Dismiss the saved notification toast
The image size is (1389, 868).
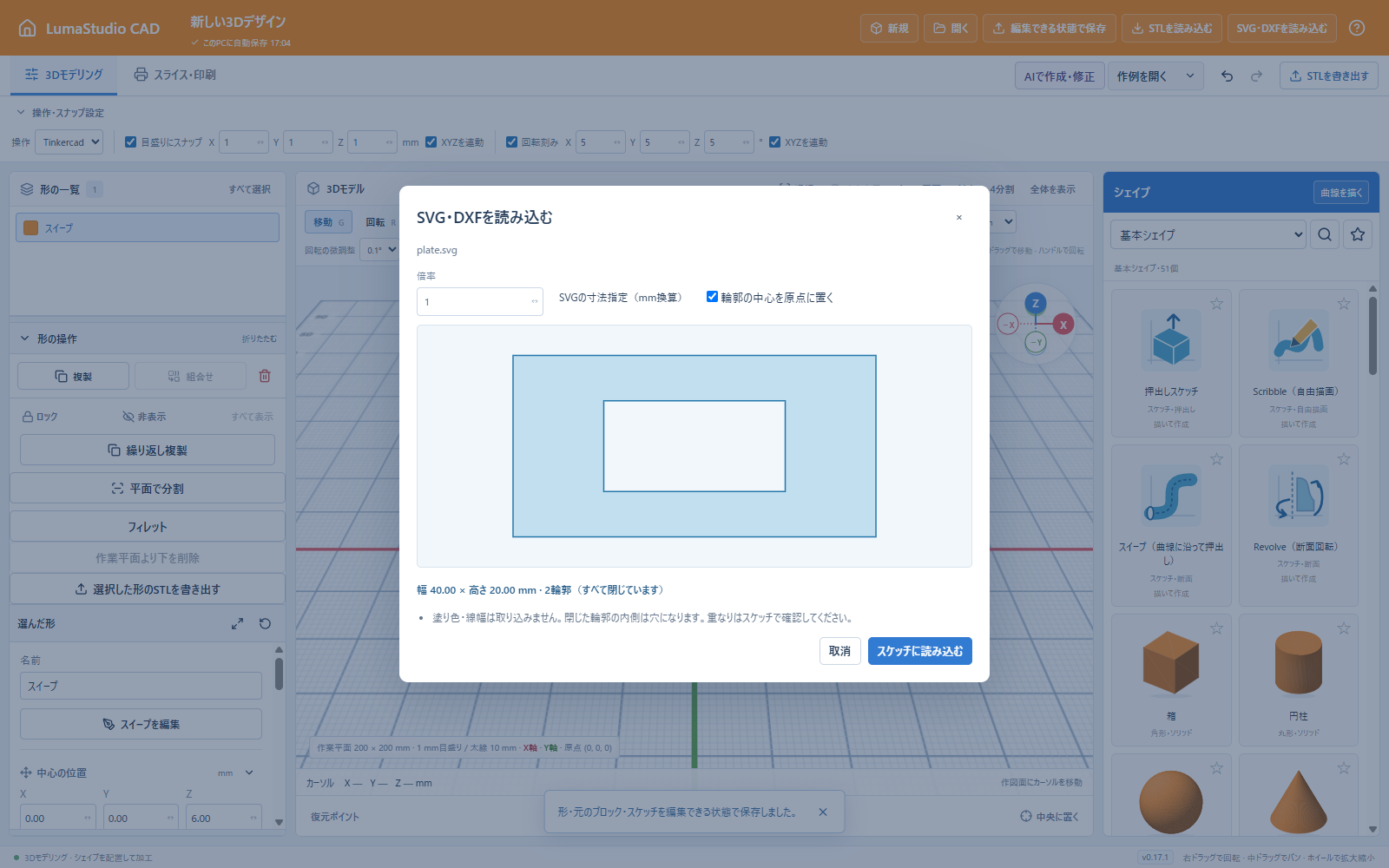[823, 812]
